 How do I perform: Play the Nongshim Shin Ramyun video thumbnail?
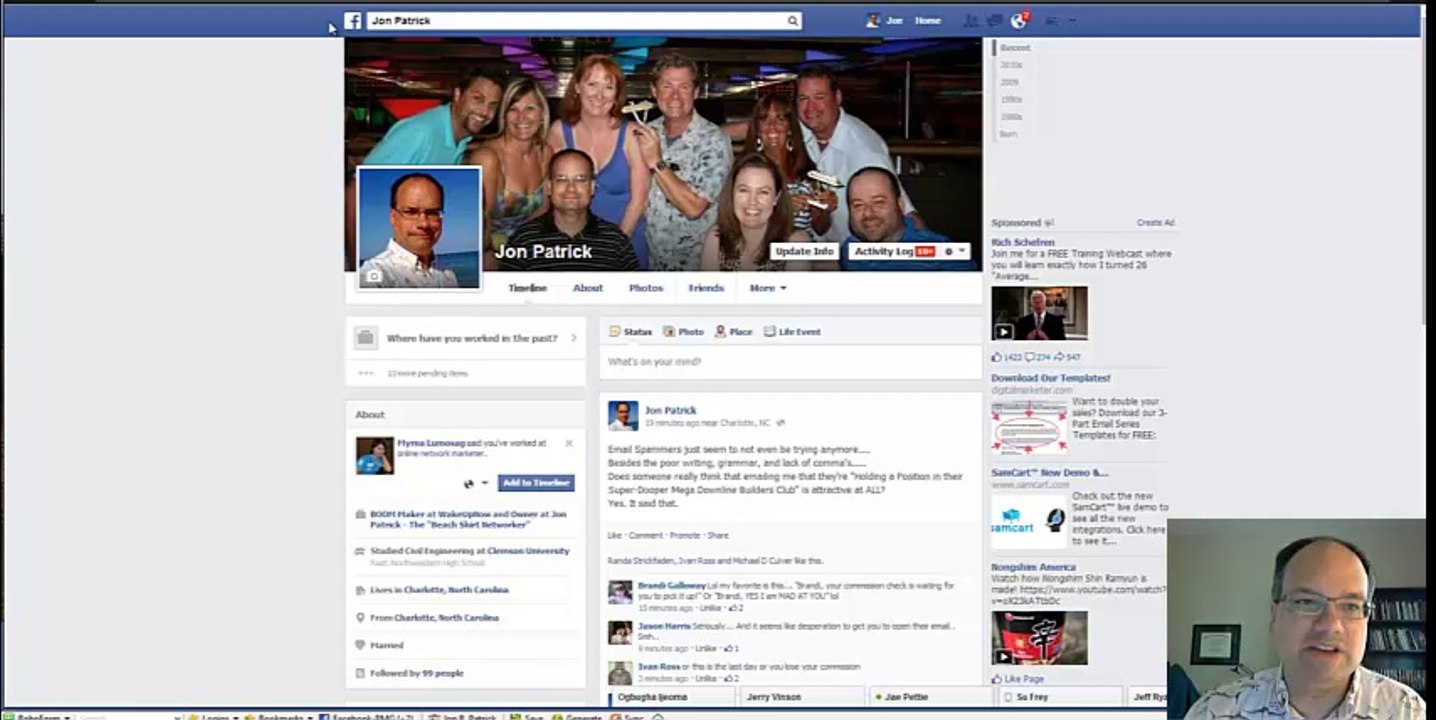coord(1040,639)
